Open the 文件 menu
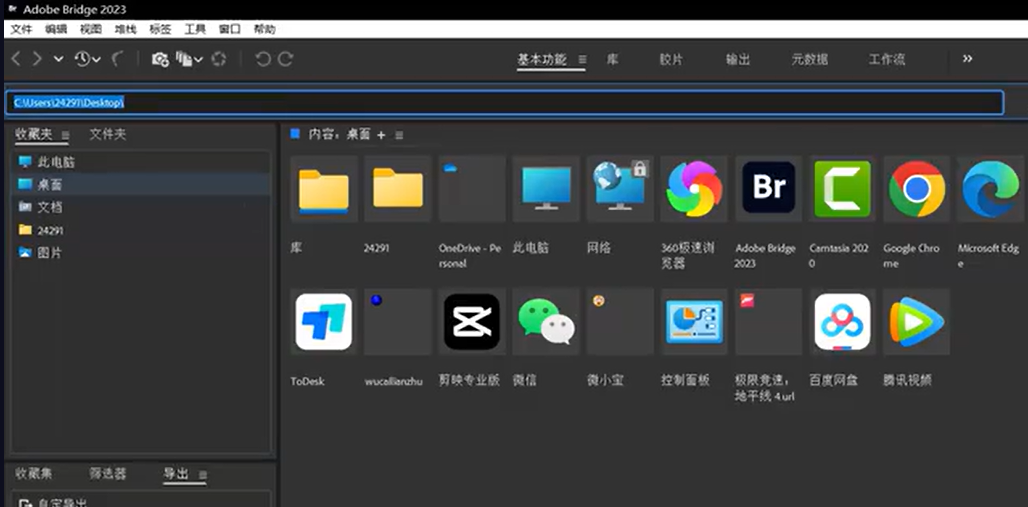The height and width of the screenshot is (507, 1028). pyautogui.click(x=21, y=29)
